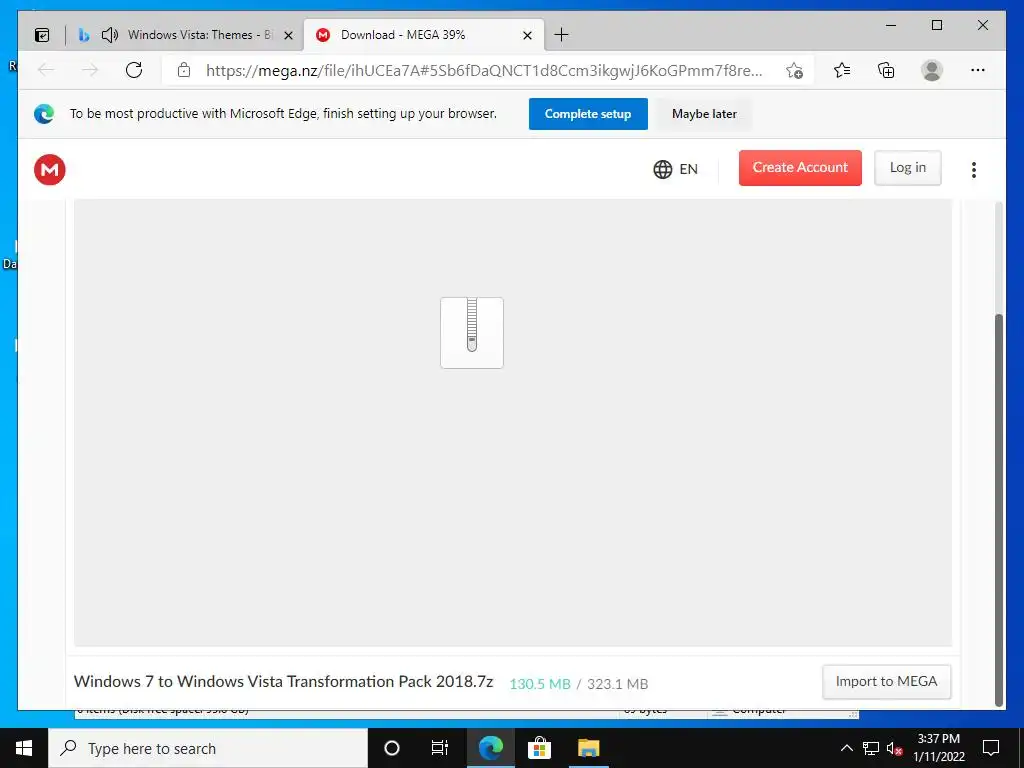
Task: Click Complete setup button
Action: tap(588, 114)
